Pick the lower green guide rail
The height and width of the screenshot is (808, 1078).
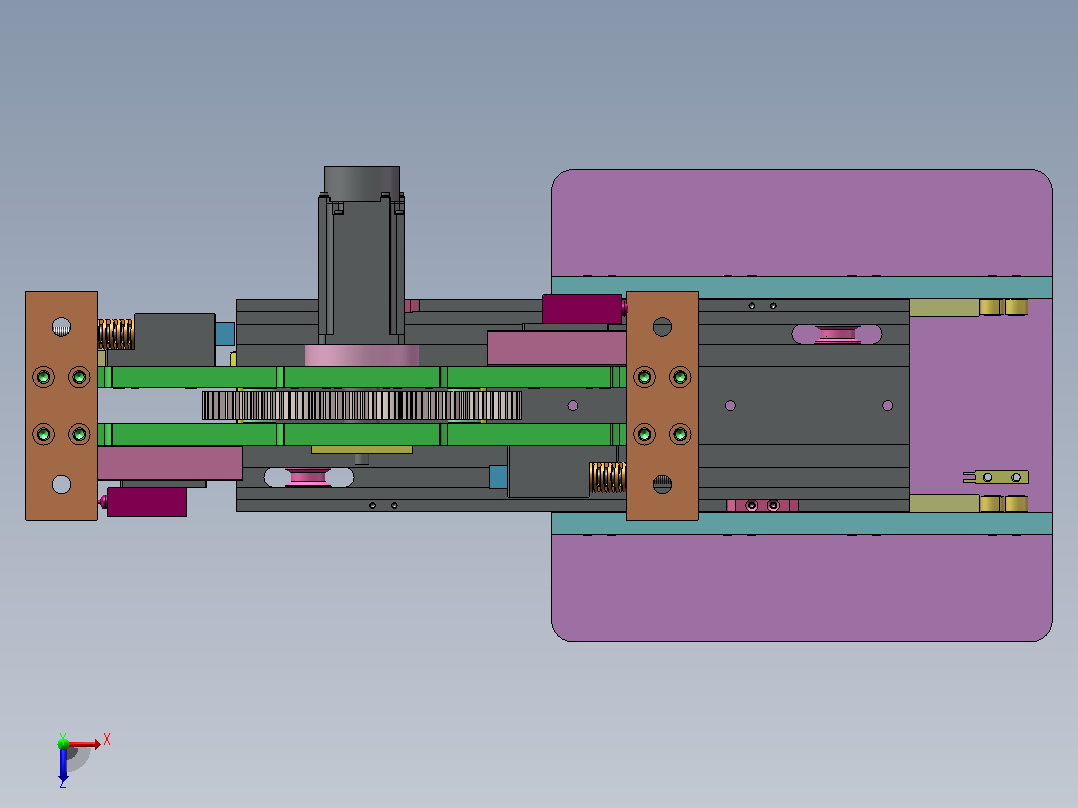[362, 434]
